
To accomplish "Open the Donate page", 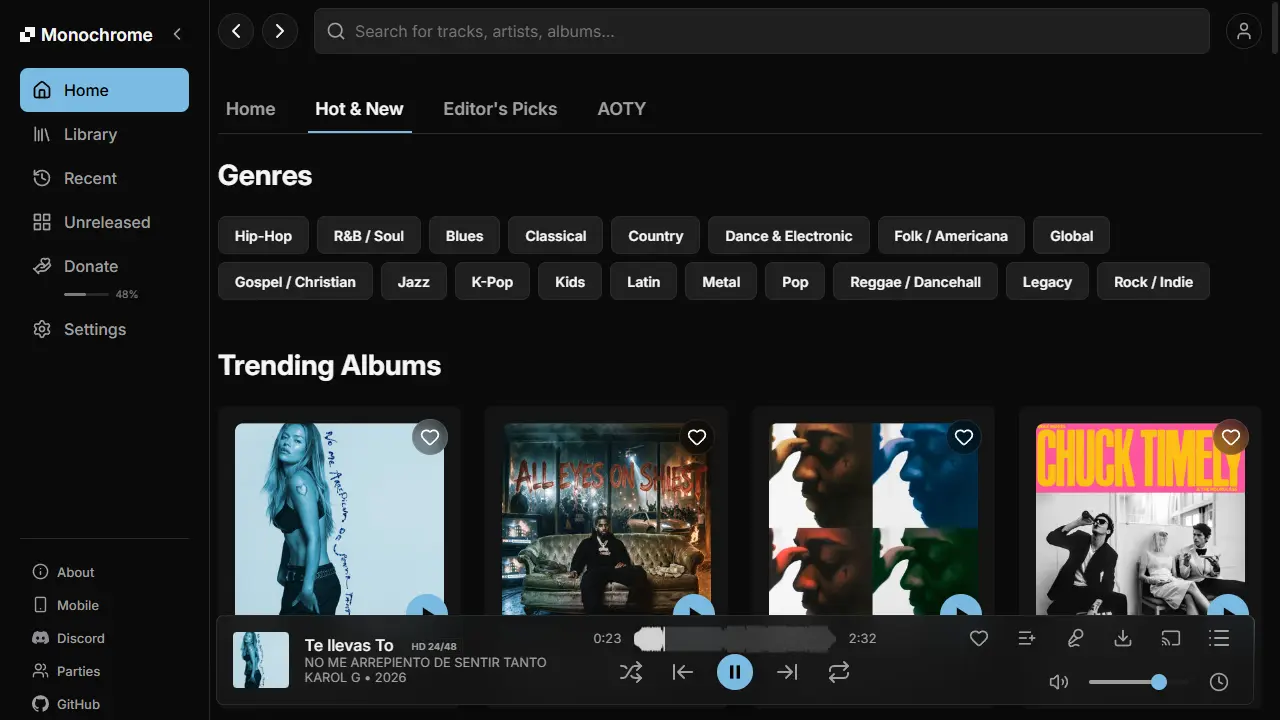I will point(104,266).
